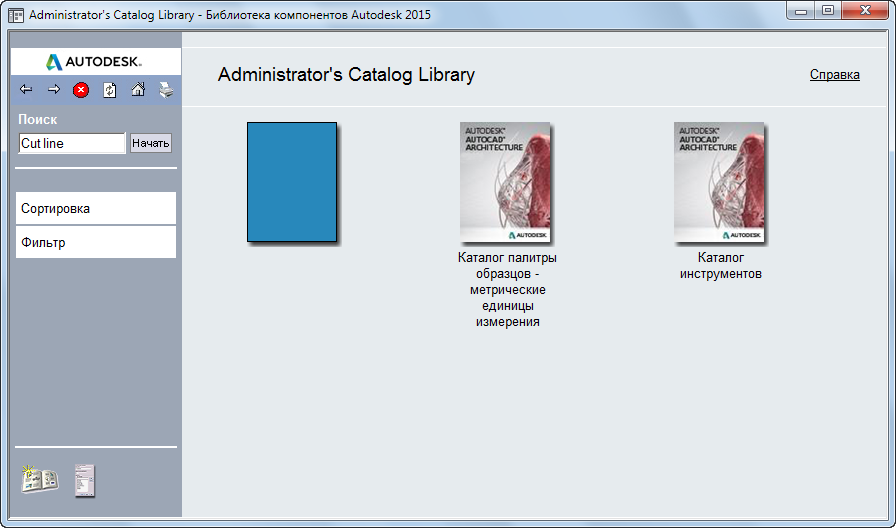The image size is (896, 528).
Task: Open the Каталог палитры образцов cover thumbnail
Action: pos(505,182)
